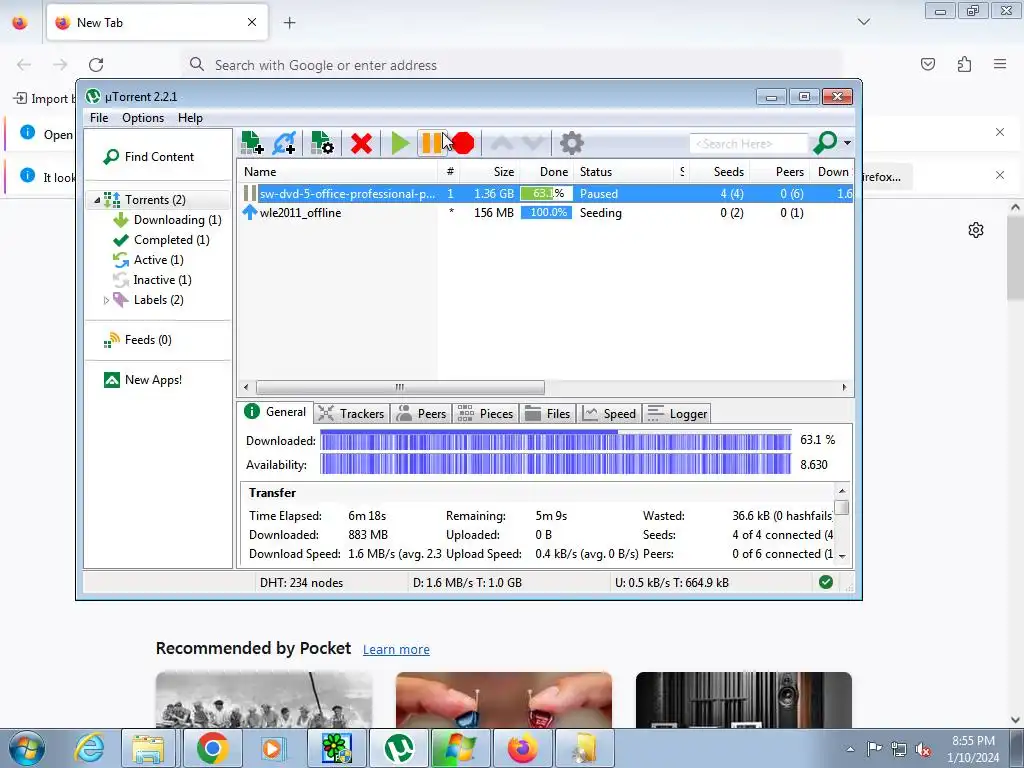Click the 100.0% progress bar of wle2011_offline

pos(547,213)
